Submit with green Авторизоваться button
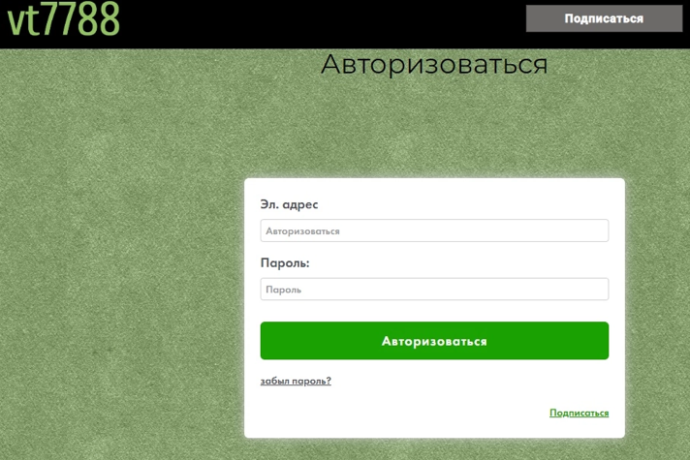Viewport: 690px width, 460px height. (434, 341)
